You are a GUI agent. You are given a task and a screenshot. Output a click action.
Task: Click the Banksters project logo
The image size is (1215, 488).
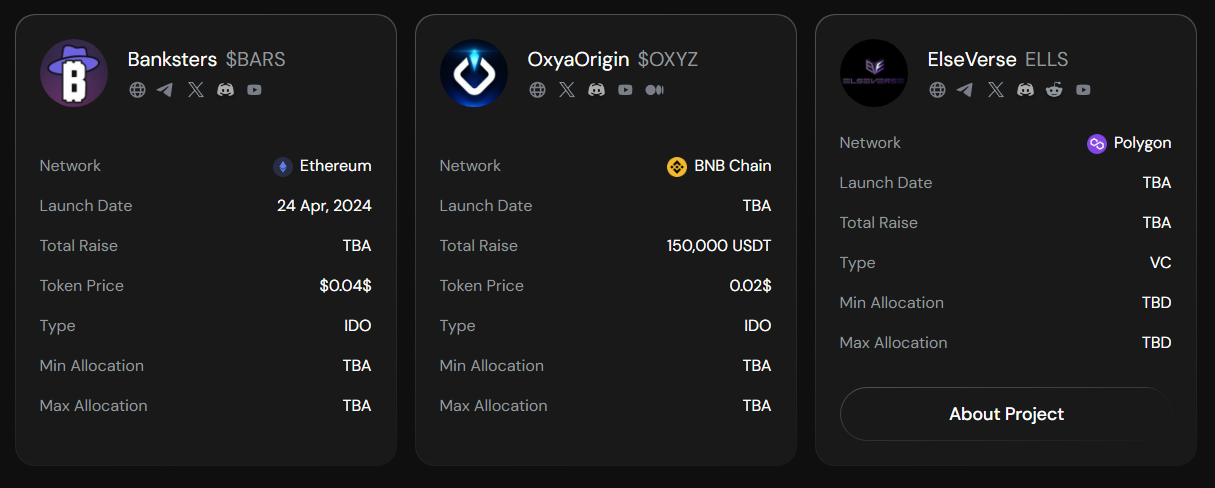click(x=74, y=73)
